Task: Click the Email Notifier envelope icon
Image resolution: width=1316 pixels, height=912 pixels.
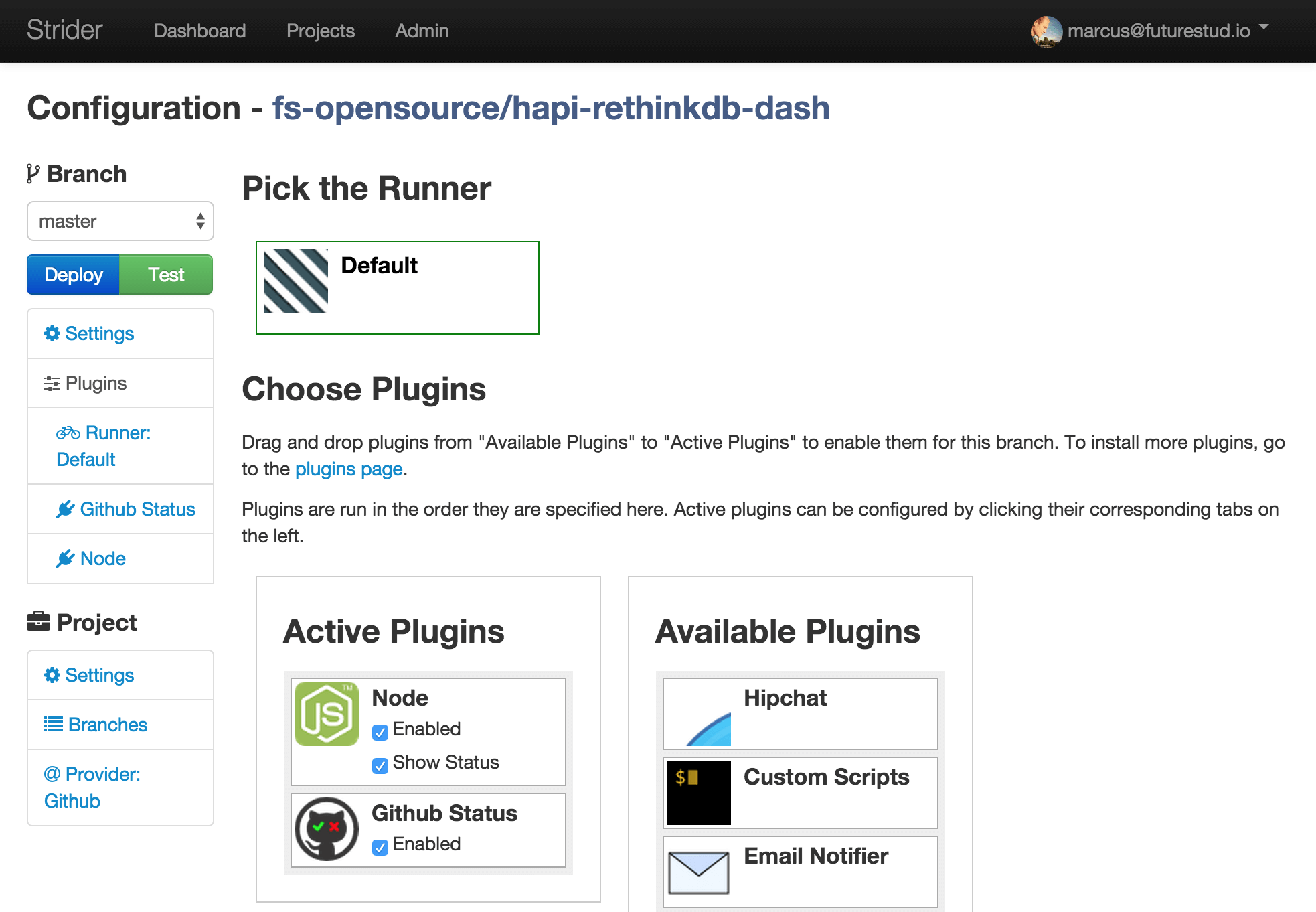Action: pos(699,872)
